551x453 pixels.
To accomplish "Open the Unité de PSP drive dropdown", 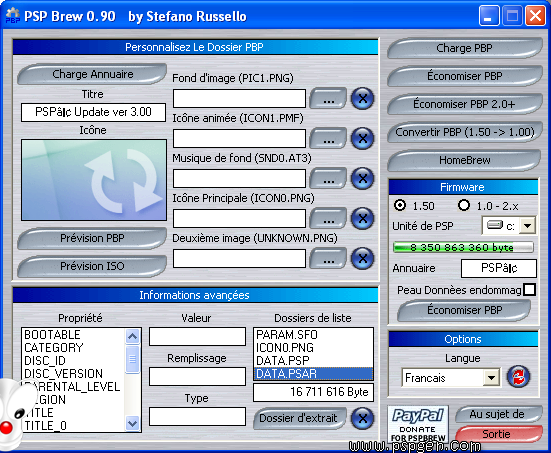I will 527,226.
